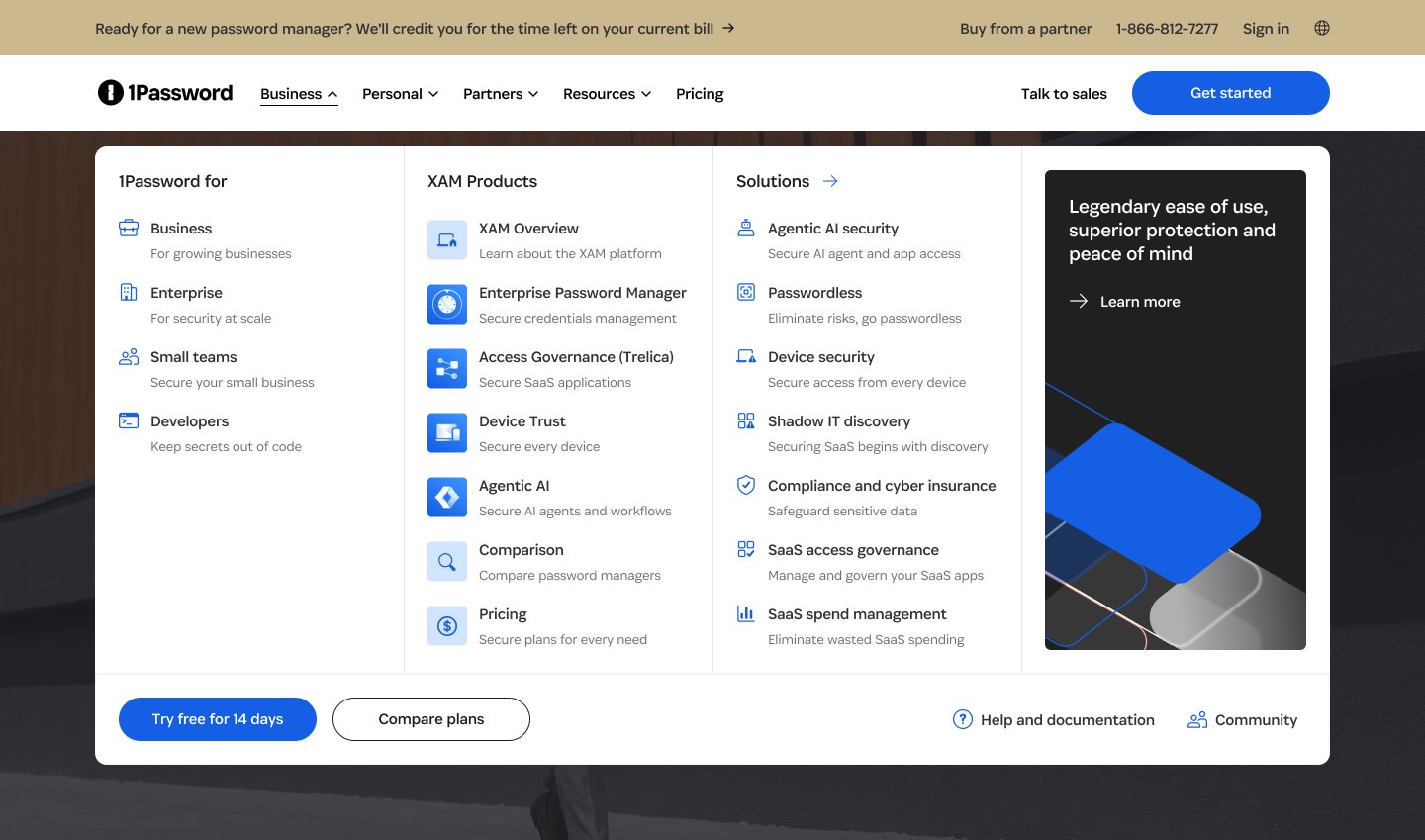The height and width of the screenshot is (840, 1425).
Task: Click the Get started button
Action: coord(1231,93)
